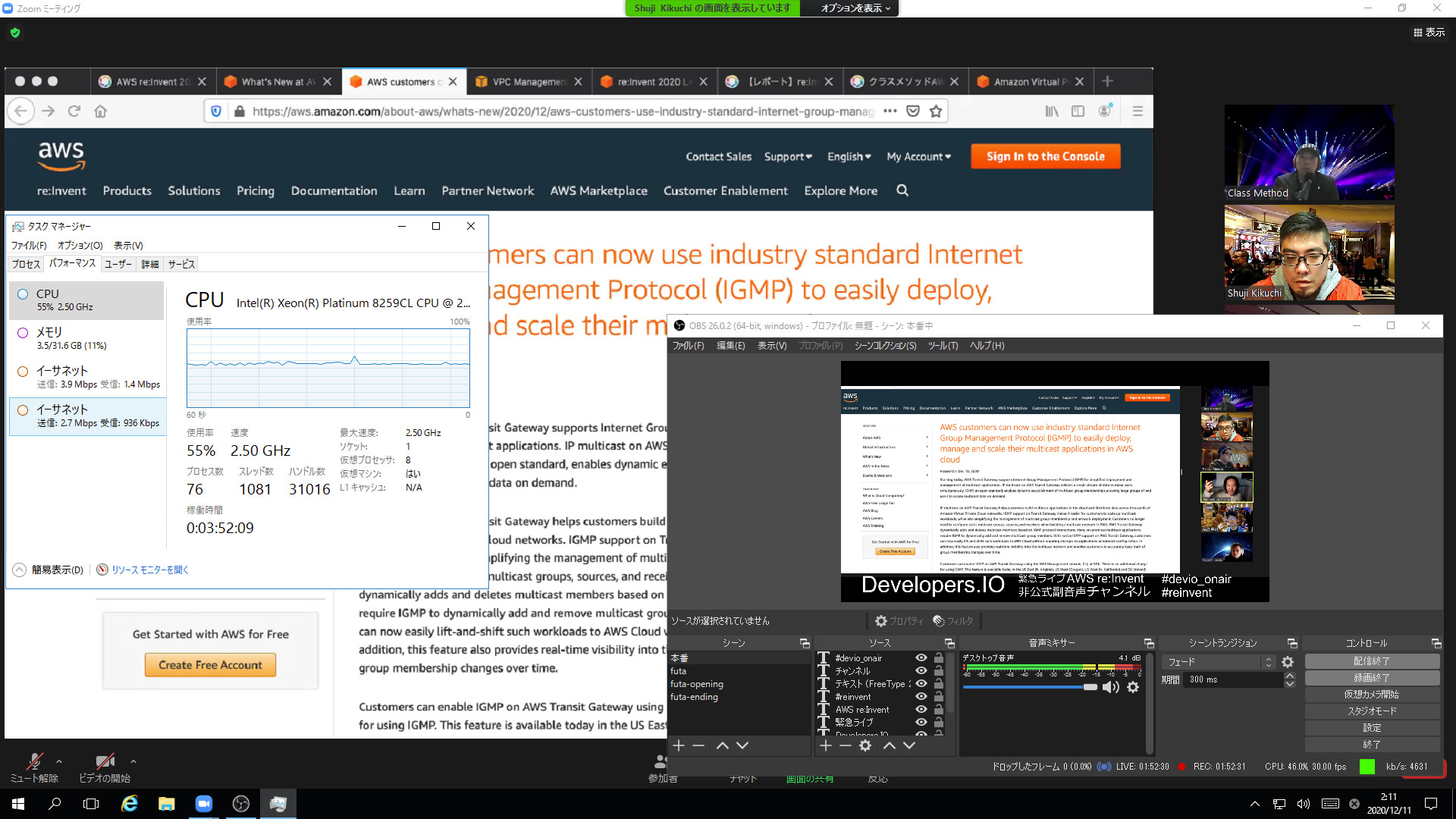Expand the My Account dropdown on AWS
The image size is (1456, 819).
coord(918,157)
